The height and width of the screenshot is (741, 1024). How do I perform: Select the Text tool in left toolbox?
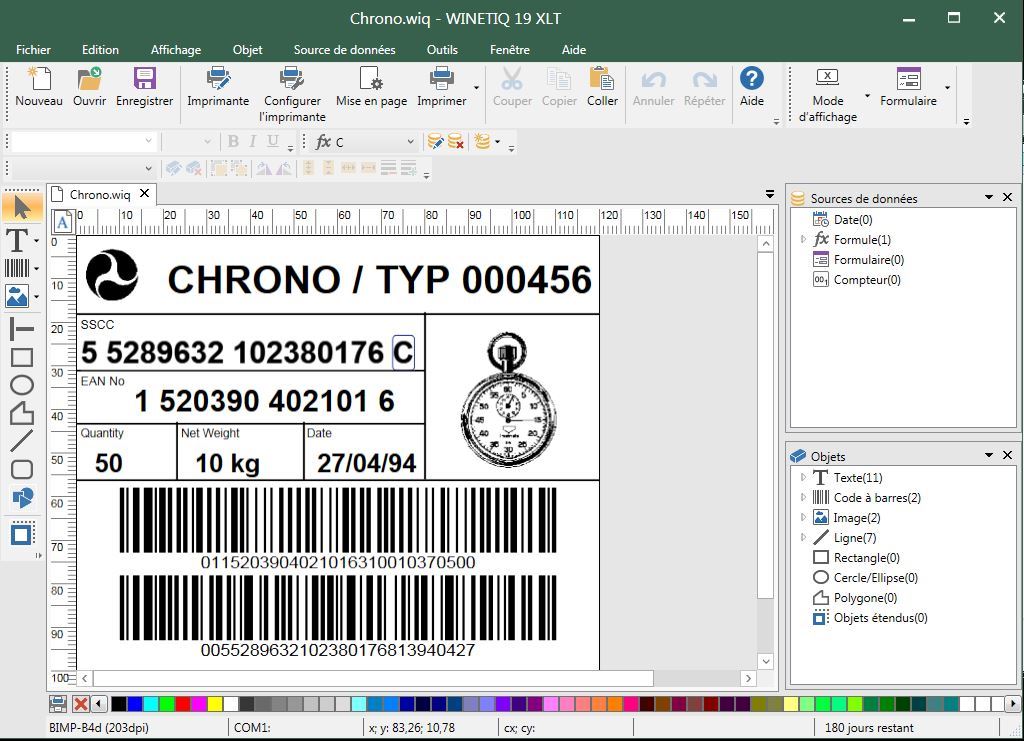click(x=17, y=240)
